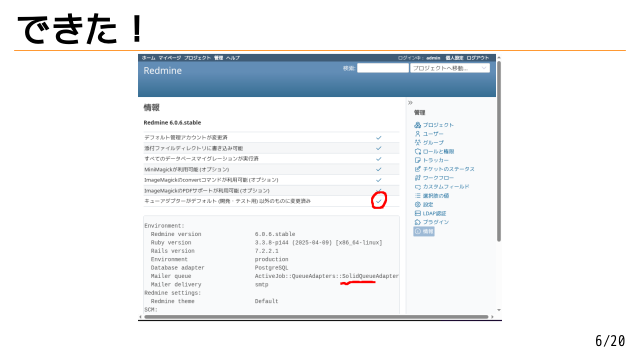Click the checkmark for キューアダプター row

[x=379, y=201]
